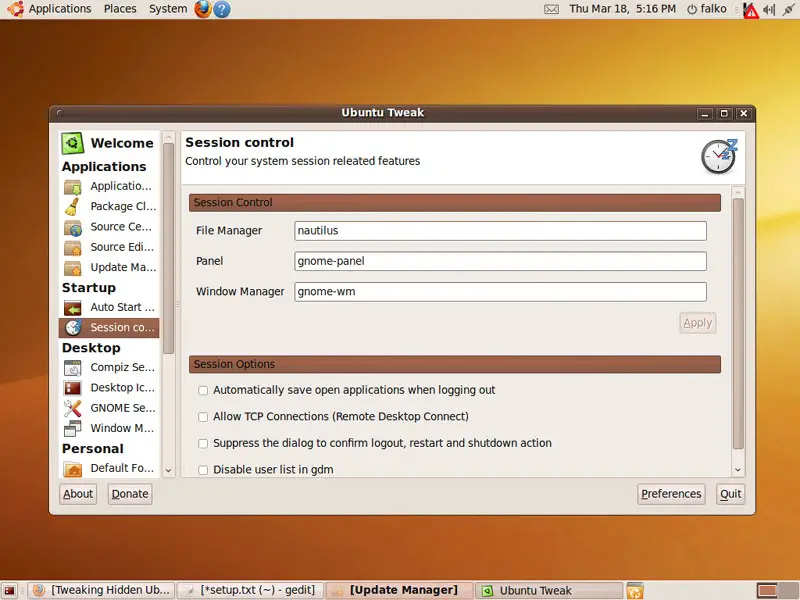Open the Update Manager sidebar icon
The width and height of the screenshot is (800, 600).
[x=72, y=268]
